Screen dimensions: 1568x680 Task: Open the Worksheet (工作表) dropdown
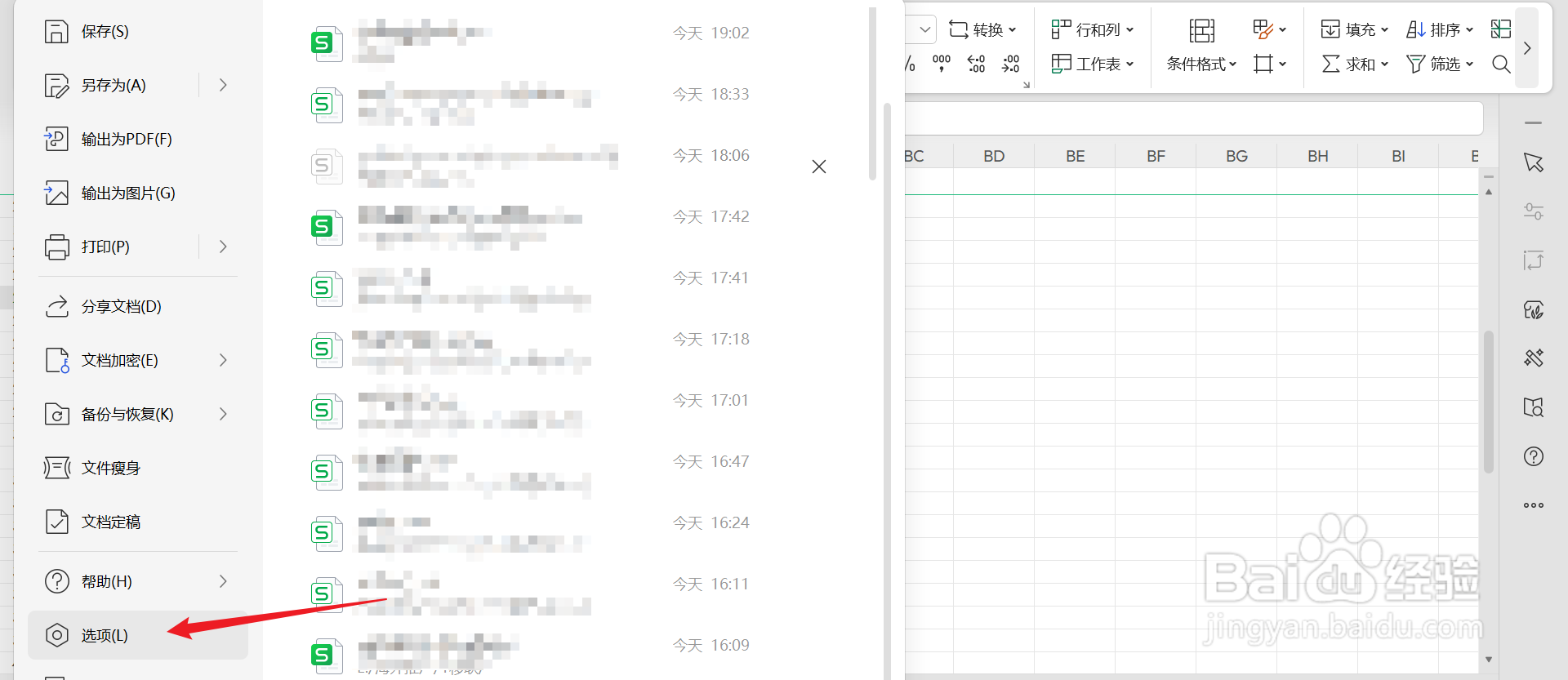(1093, 64)
